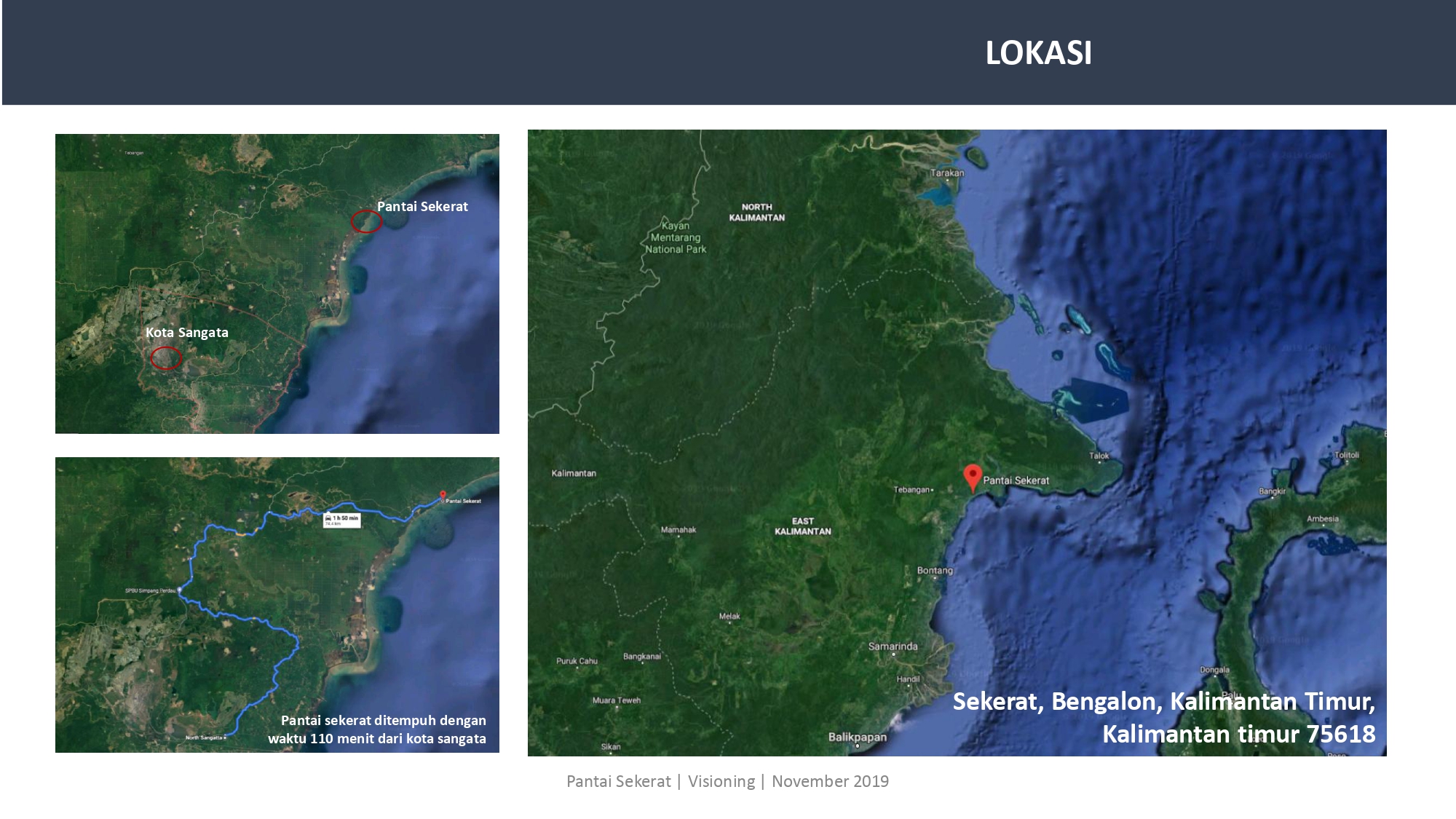Click the Dongala label
The width and height of the screenshot is (1456, 819).
(x=1215, y=670)
